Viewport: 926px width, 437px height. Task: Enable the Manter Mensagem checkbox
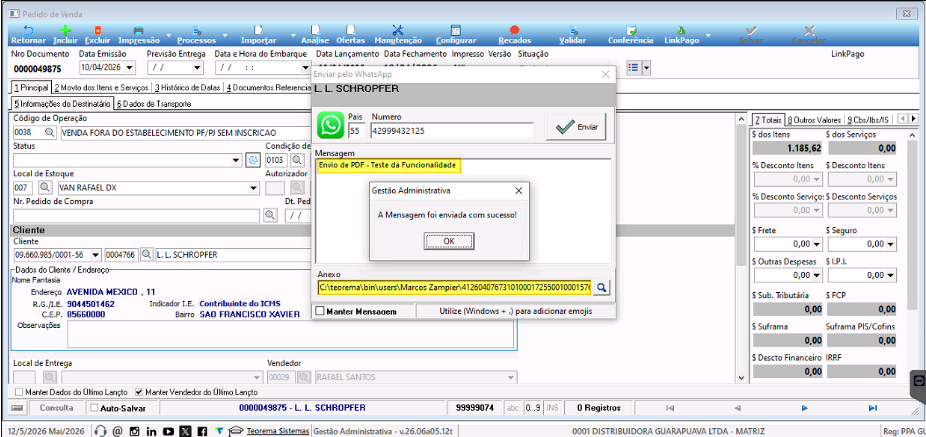tap(319, 311)
